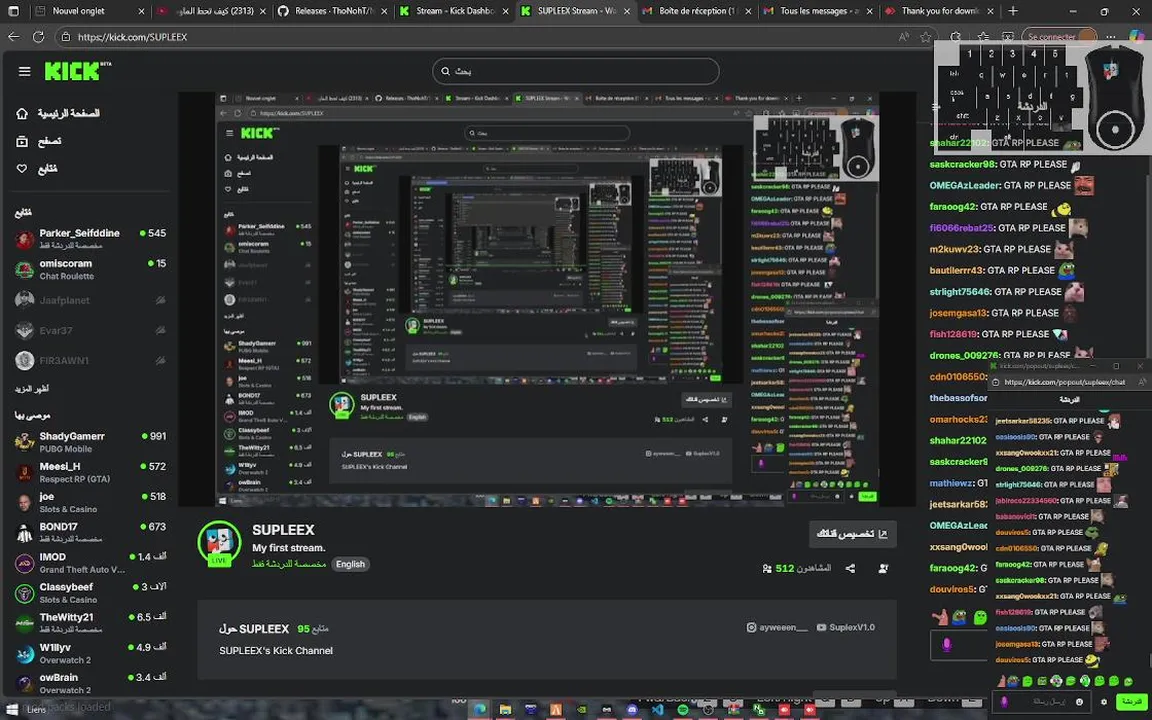Viewport: 1152px width, 720px height.
Task: Open Discord from taskbar
Action: pyautogui.click(x=632, y=710)
